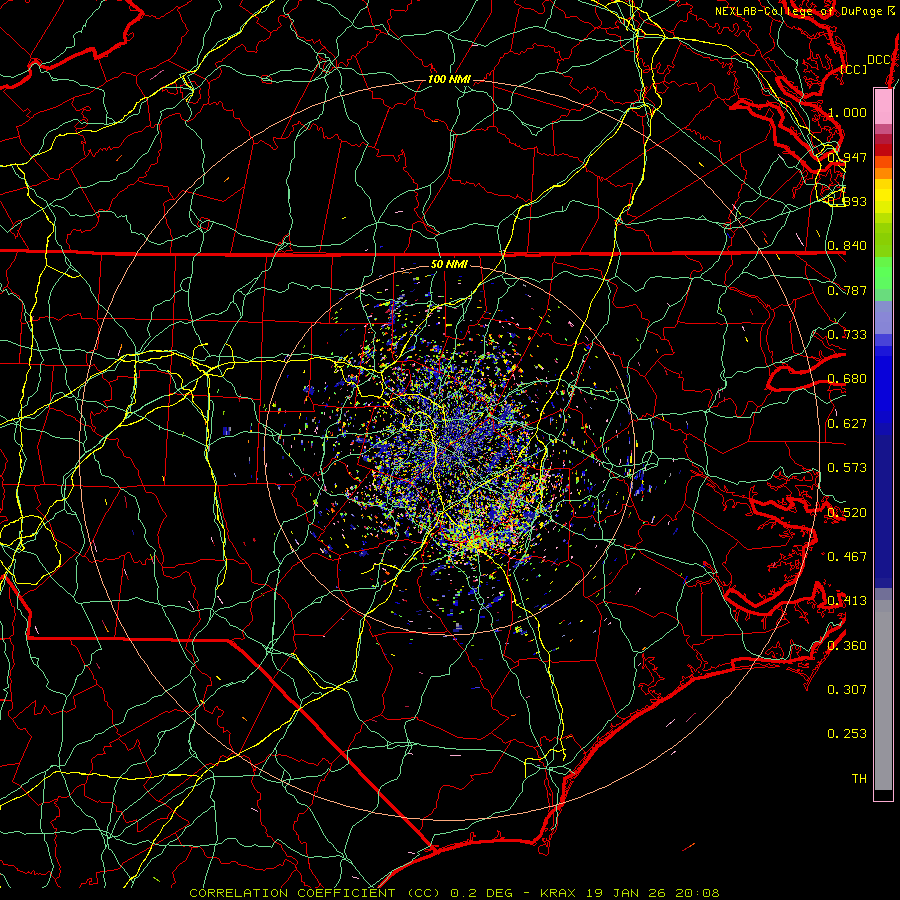Pick the gray segment of the color scale
This screenshot has height=900, width=900.
pos(883,695)
